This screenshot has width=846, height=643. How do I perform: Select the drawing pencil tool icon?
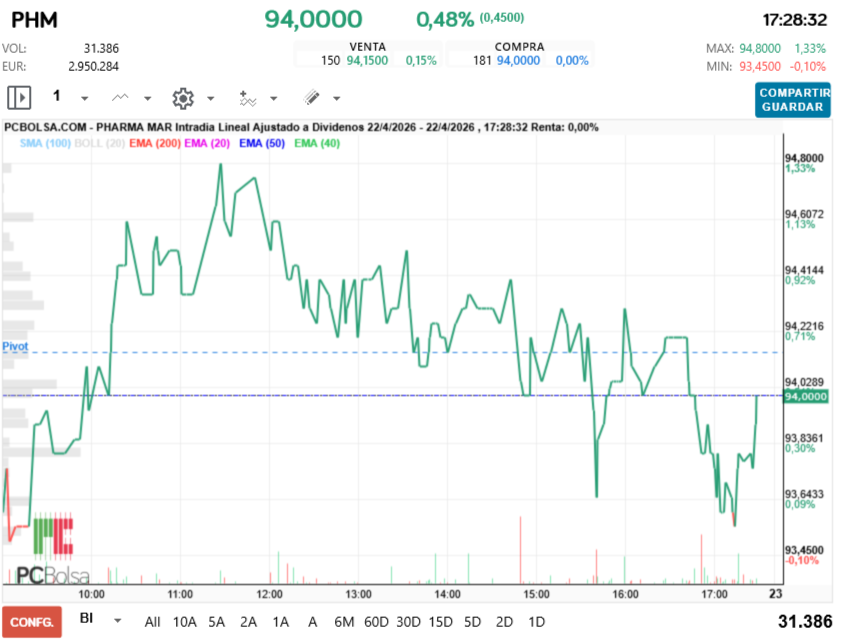click(x=311, y=98)
